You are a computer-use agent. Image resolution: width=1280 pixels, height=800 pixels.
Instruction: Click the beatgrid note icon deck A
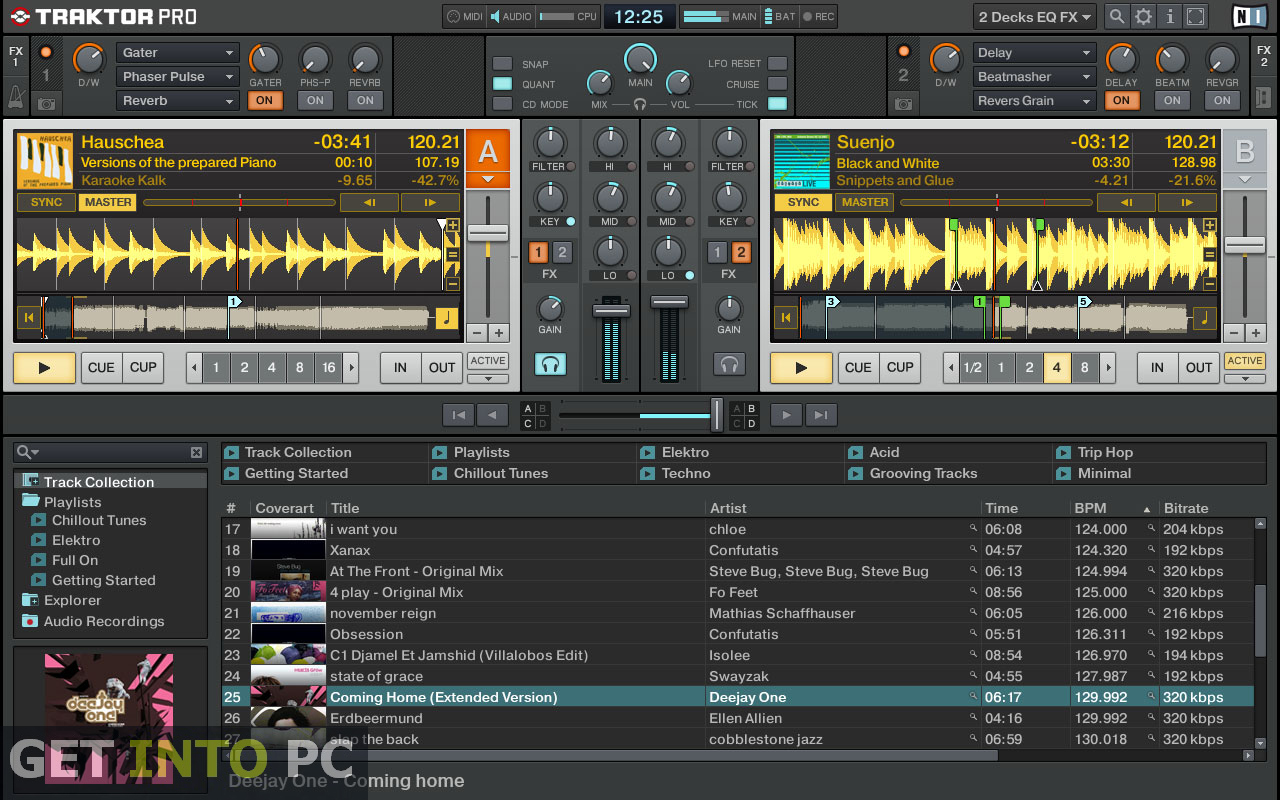click(x=446, y=318)
